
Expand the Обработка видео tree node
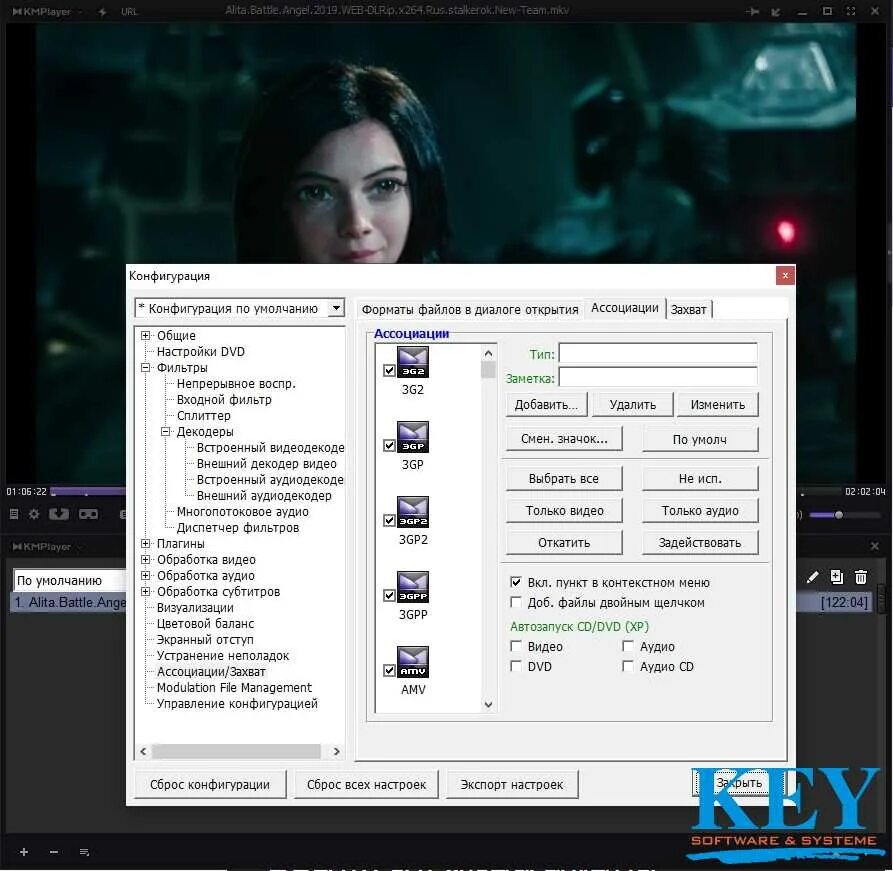coord(146,559)
